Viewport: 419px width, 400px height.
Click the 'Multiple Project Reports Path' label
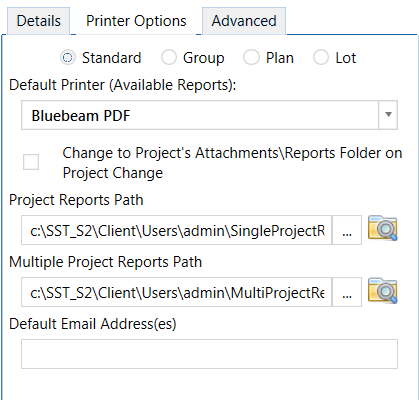105,262
